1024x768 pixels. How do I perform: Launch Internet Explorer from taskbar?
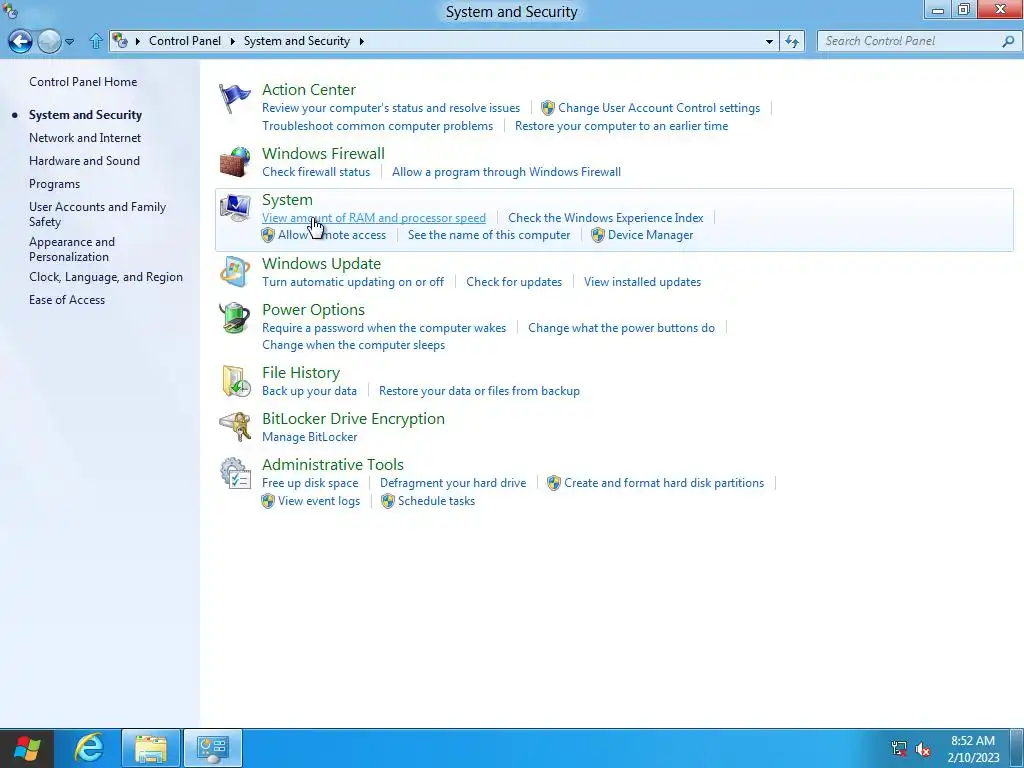click(89, 748)
